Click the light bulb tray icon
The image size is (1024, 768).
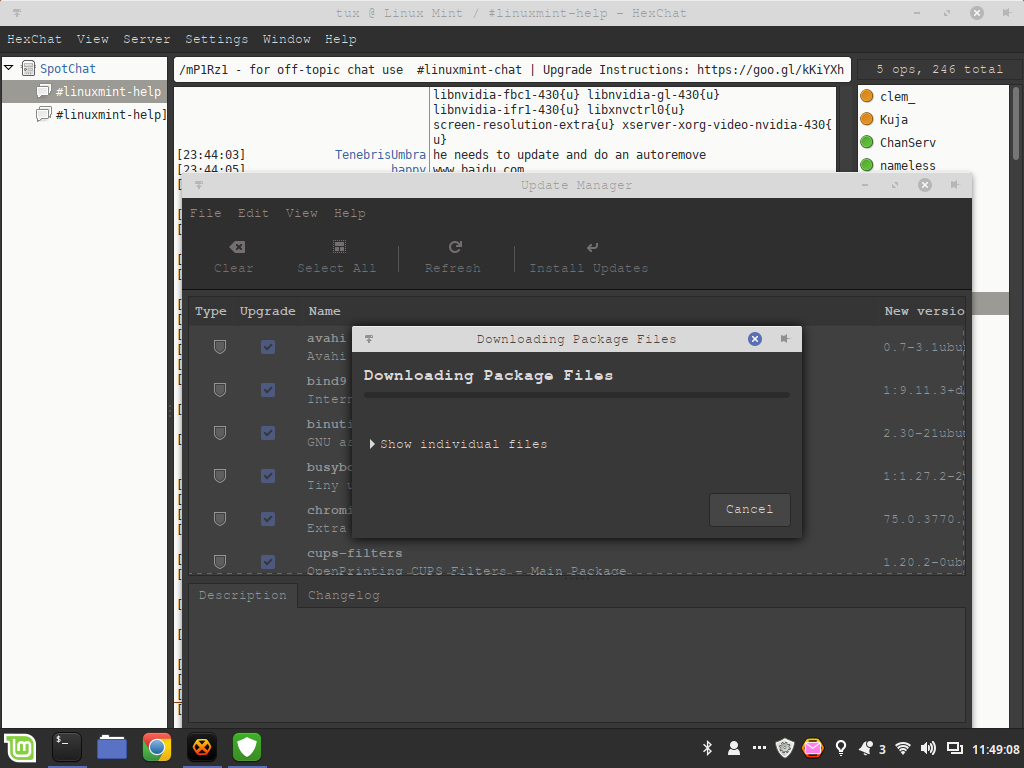(841, 748)
